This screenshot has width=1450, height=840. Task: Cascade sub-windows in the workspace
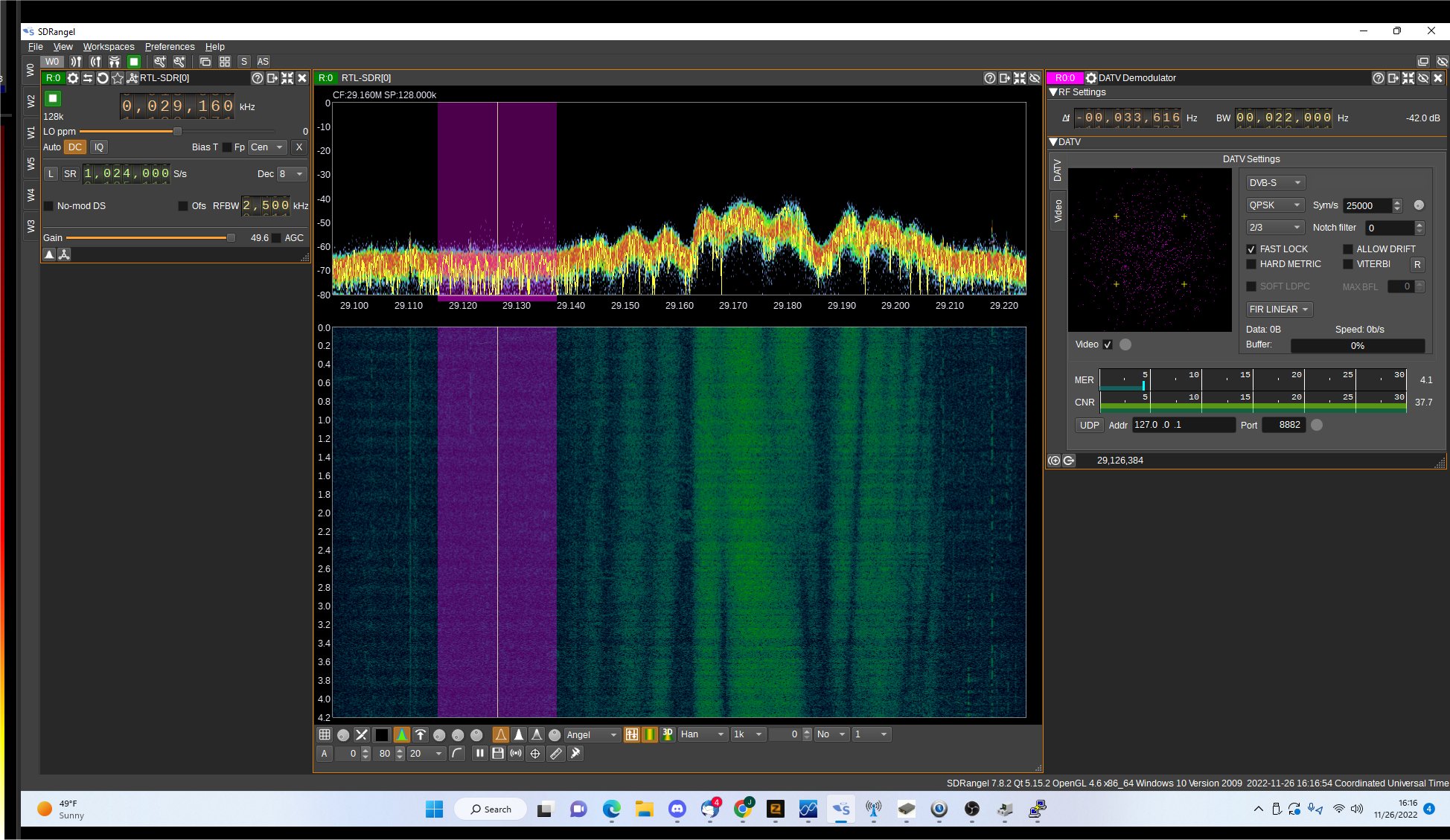click(205, 62)
